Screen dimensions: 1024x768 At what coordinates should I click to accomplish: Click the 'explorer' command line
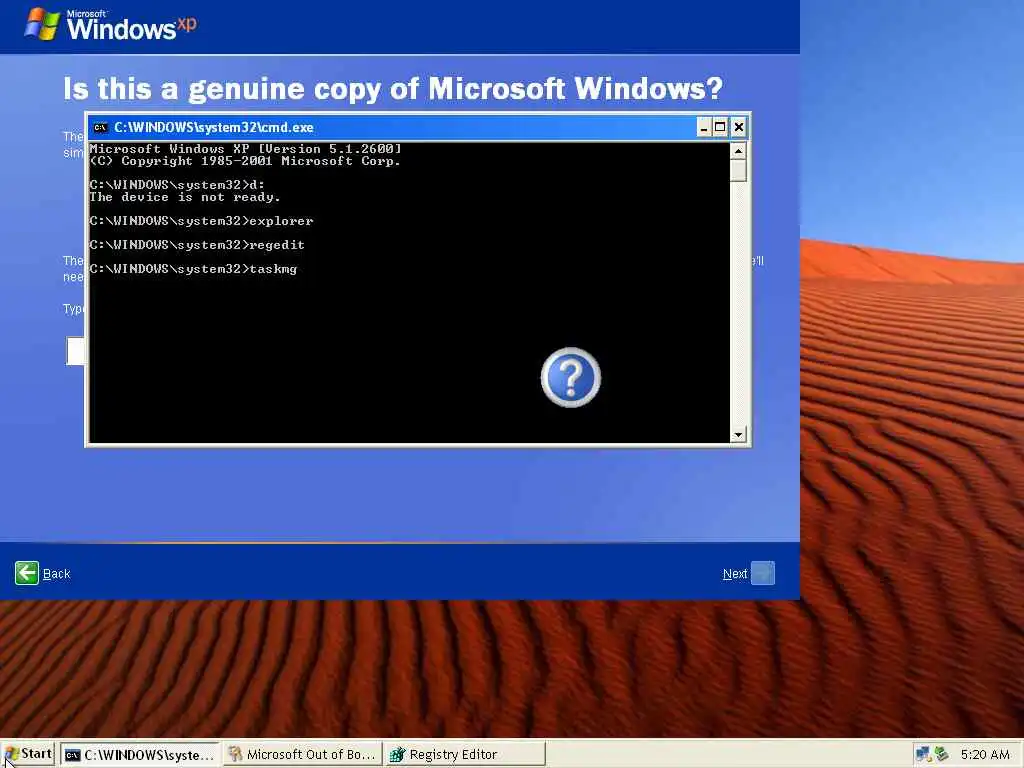coord(201,221)
